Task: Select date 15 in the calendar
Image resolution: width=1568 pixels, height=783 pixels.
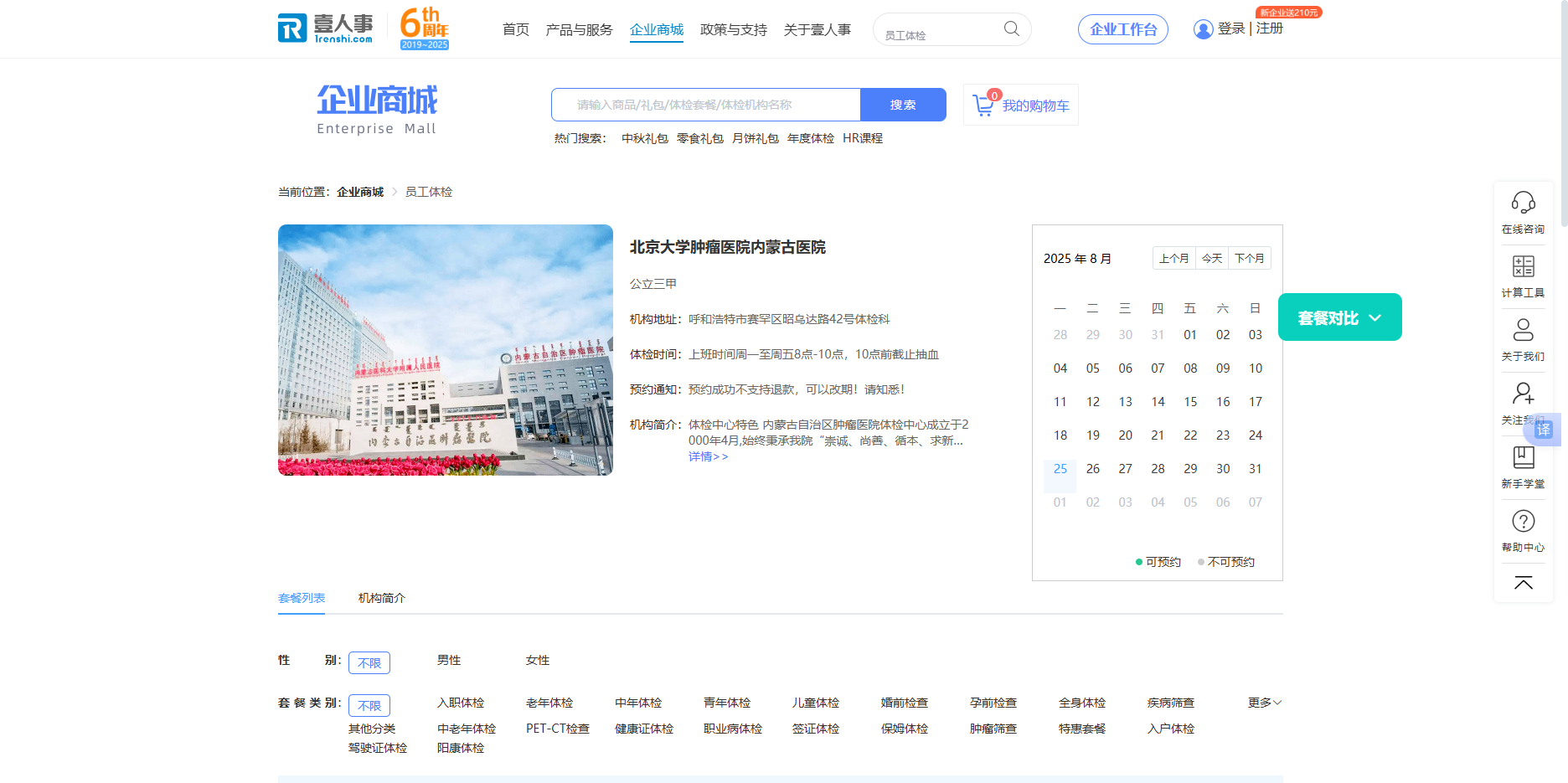Action: point(1190,402)
